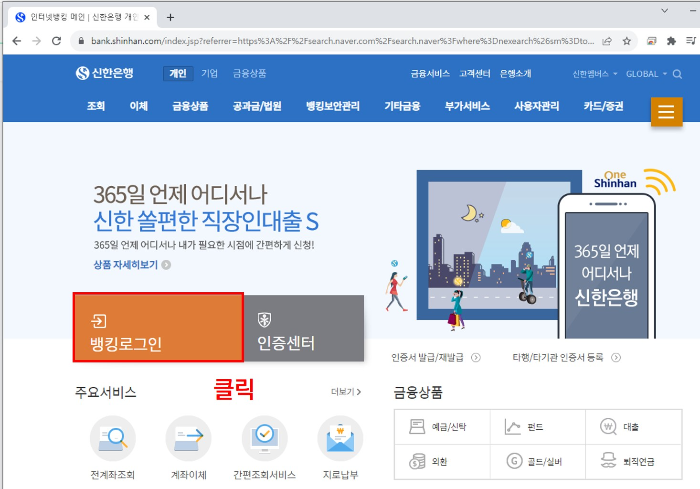The image size is (700, 489).
Task: Select 펀드 chart icon
Action: pos(512,427)
